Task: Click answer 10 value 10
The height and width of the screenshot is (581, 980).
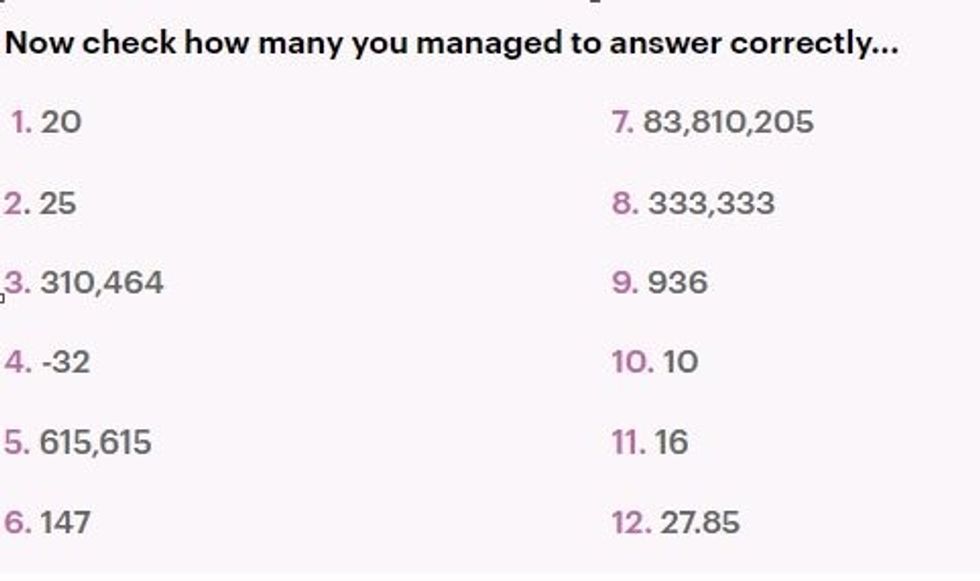Action: pyautogui.click(x=680, y=362)
